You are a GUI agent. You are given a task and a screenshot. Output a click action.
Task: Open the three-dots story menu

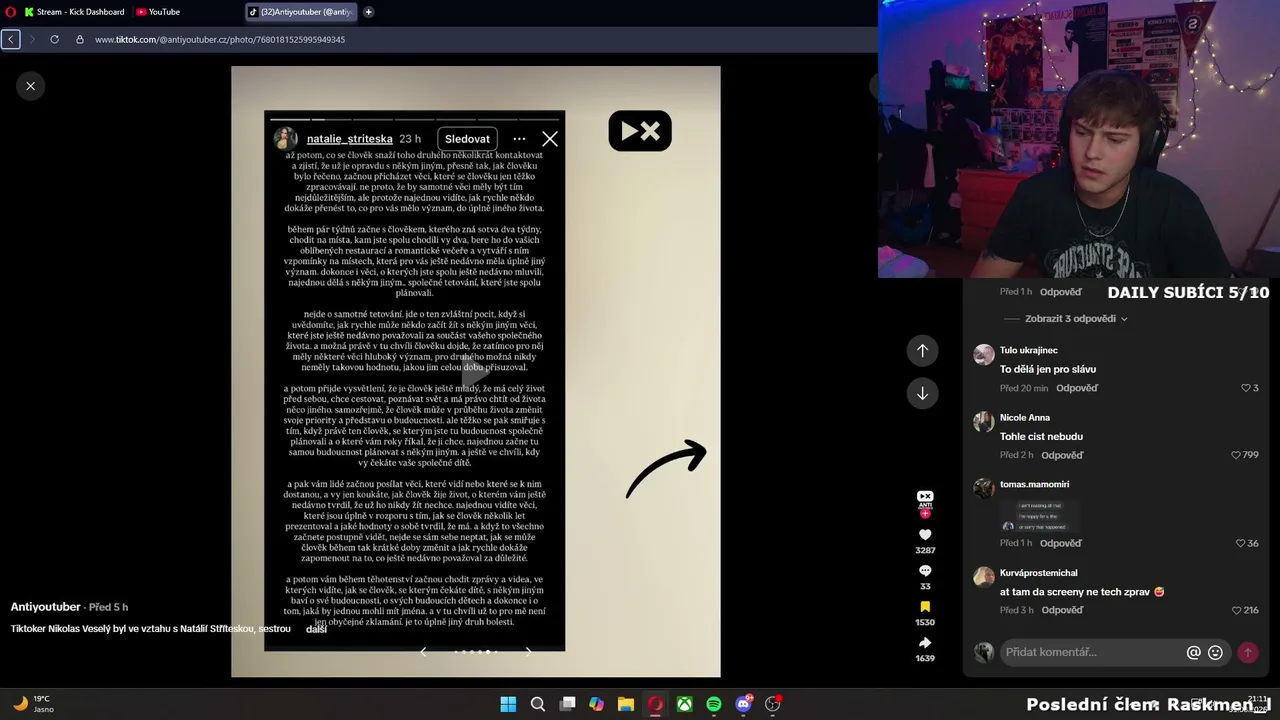[x=519, y=139]
